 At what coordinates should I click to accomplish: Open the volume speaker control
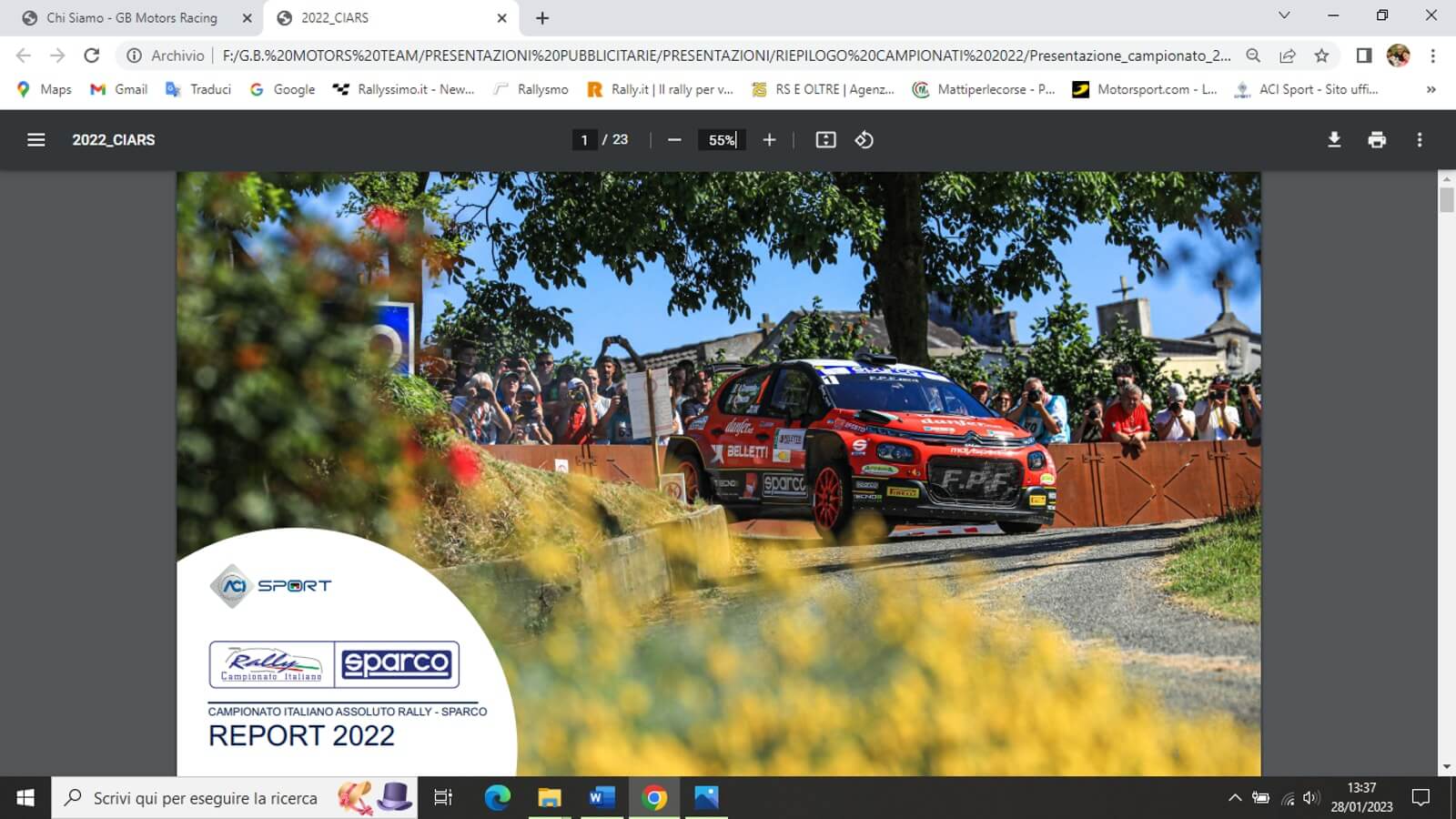1310,798
